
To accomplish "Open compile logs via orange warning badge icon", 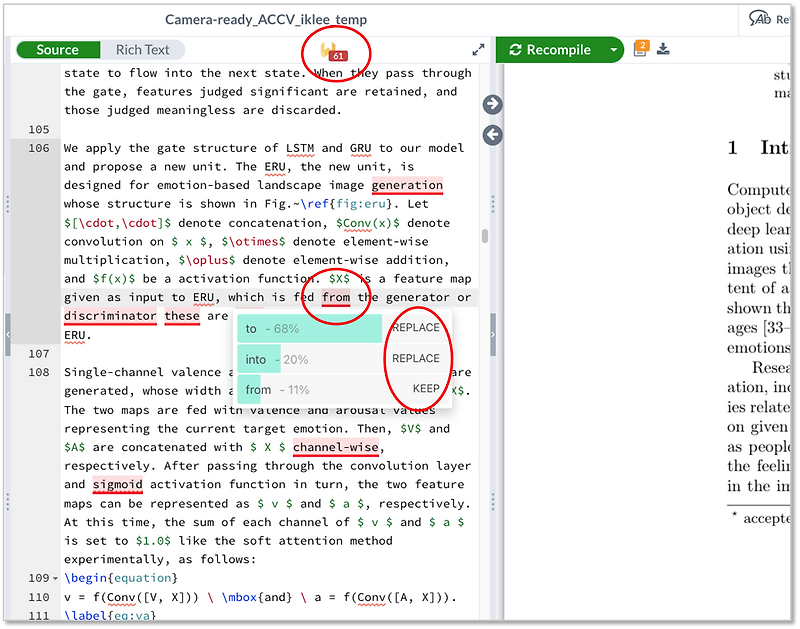I will pos(641,48).
